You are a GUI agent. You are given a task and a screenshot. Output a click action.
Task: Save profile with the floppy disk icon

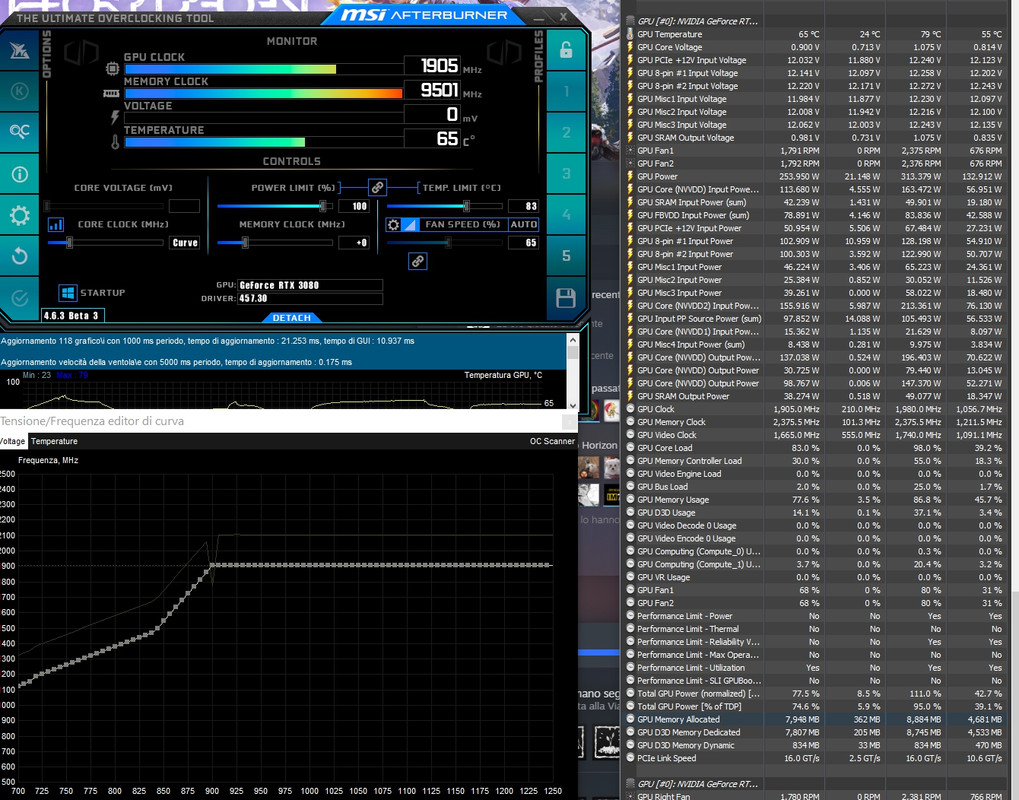click(566, 298)
